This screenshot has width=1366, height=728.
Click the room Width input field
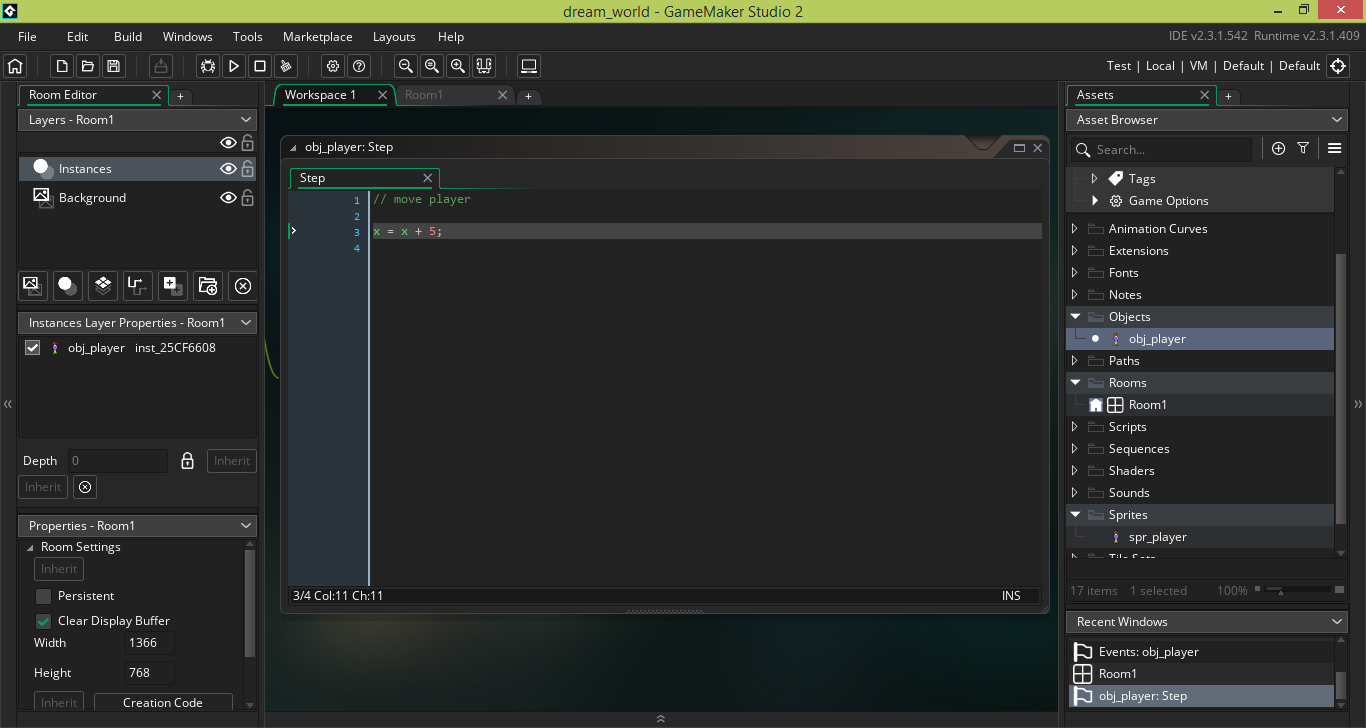click(150, 643)
